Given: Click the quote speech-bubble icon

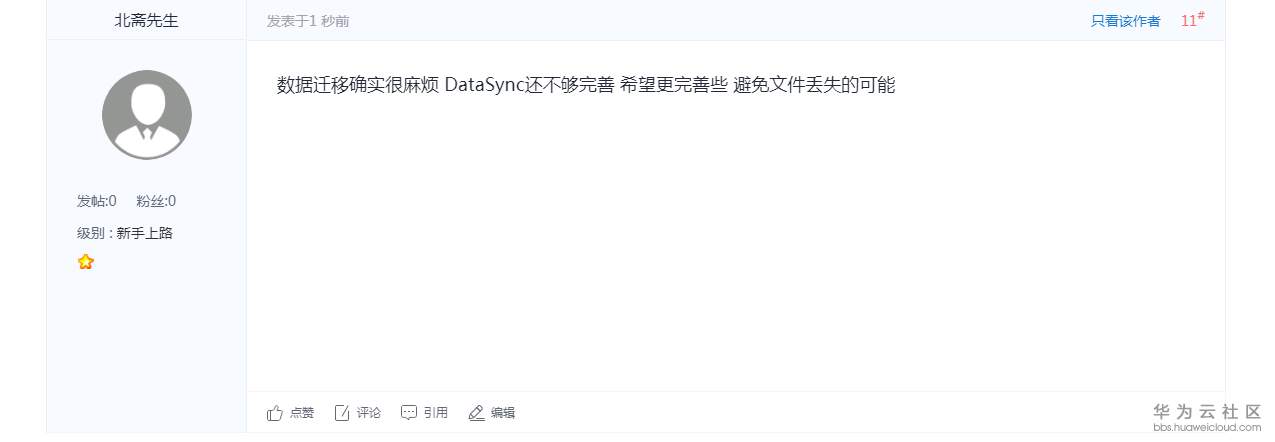Looking at the screenshot, I should pos(409,413).
